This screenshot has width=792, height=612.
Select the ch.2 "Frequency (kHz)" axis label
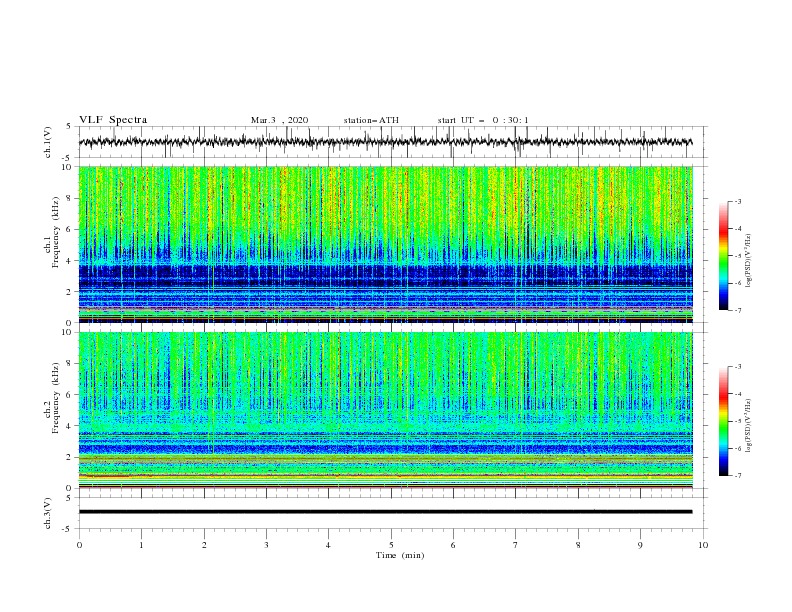click(x=56, y=398)
